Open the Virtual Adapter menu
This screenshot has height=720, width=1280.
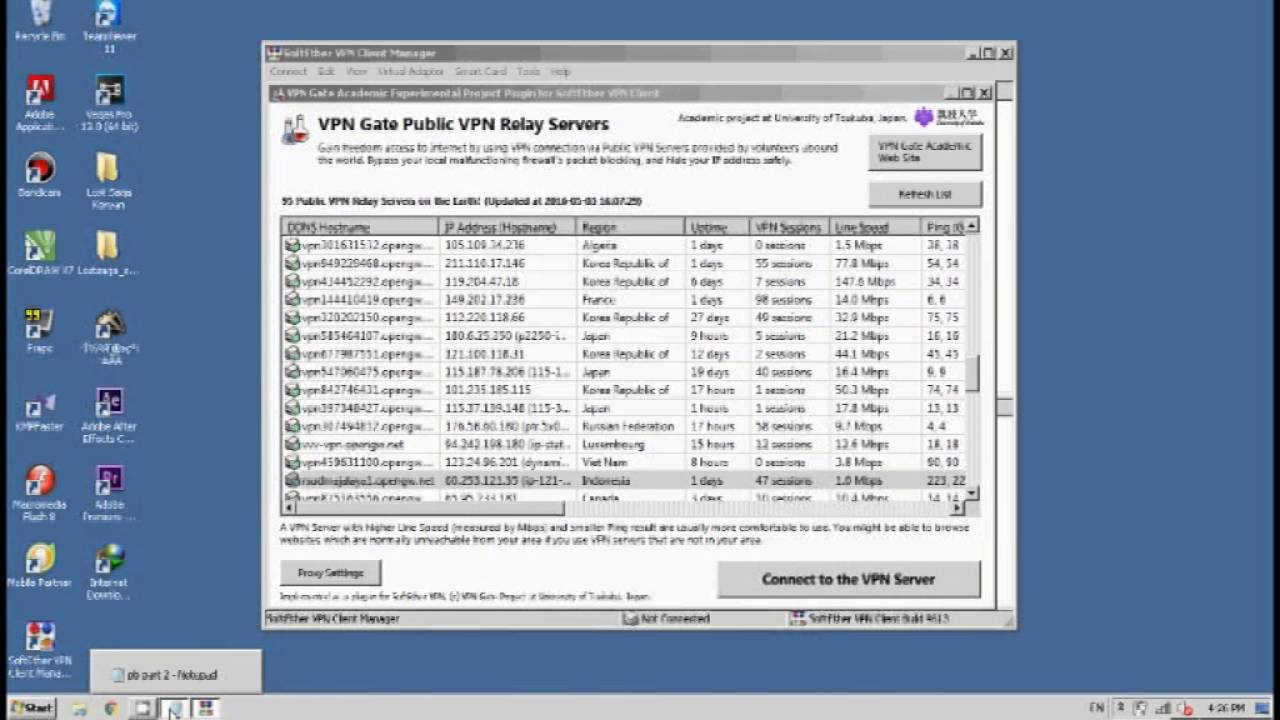(410, 72)
